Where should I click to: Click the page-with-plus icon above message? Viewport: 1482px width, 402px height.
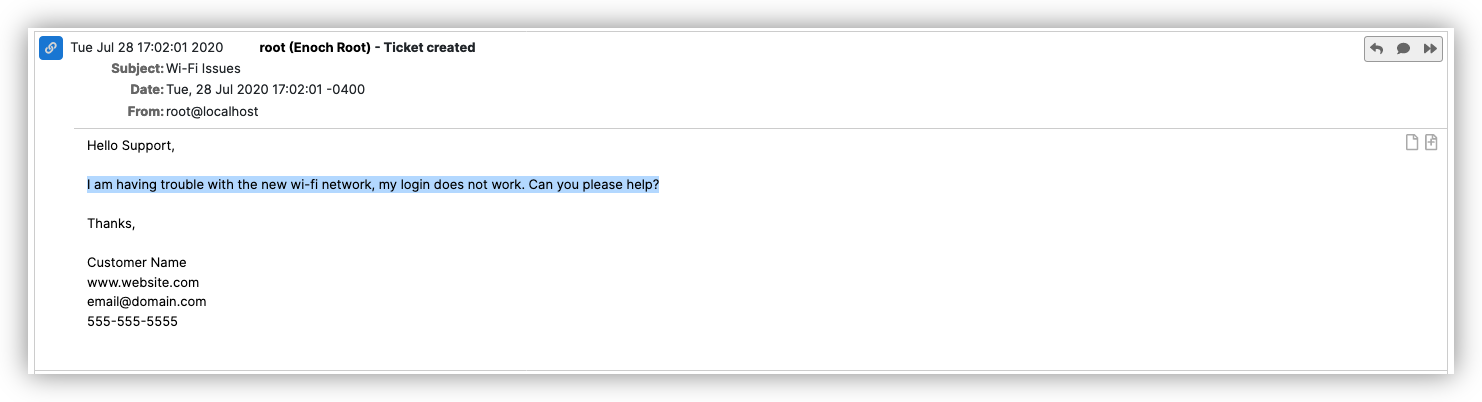point(1431,142)
